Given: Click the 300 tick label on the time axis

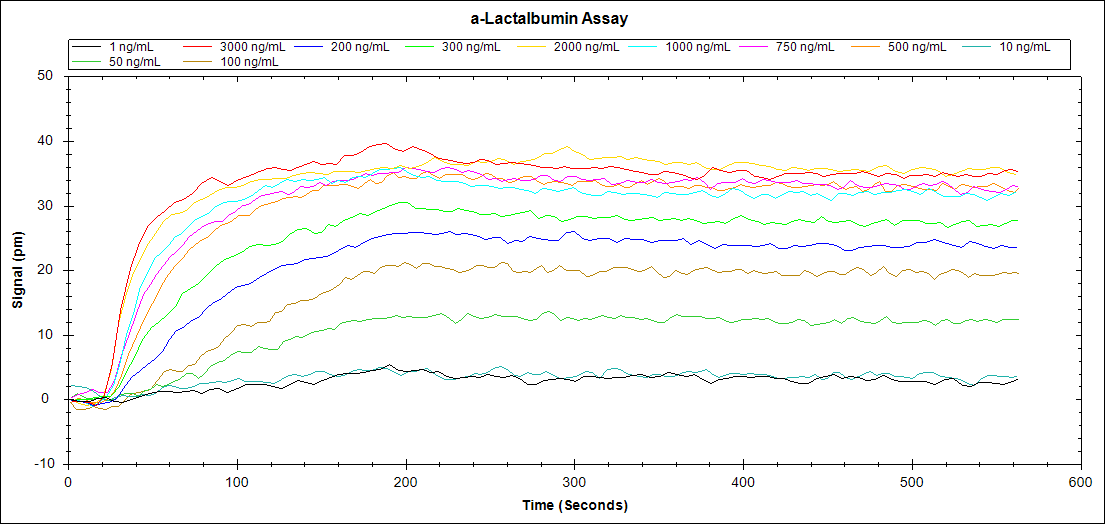Looking at the screenshot, I should pyautogui.click(x=574, y=482).
